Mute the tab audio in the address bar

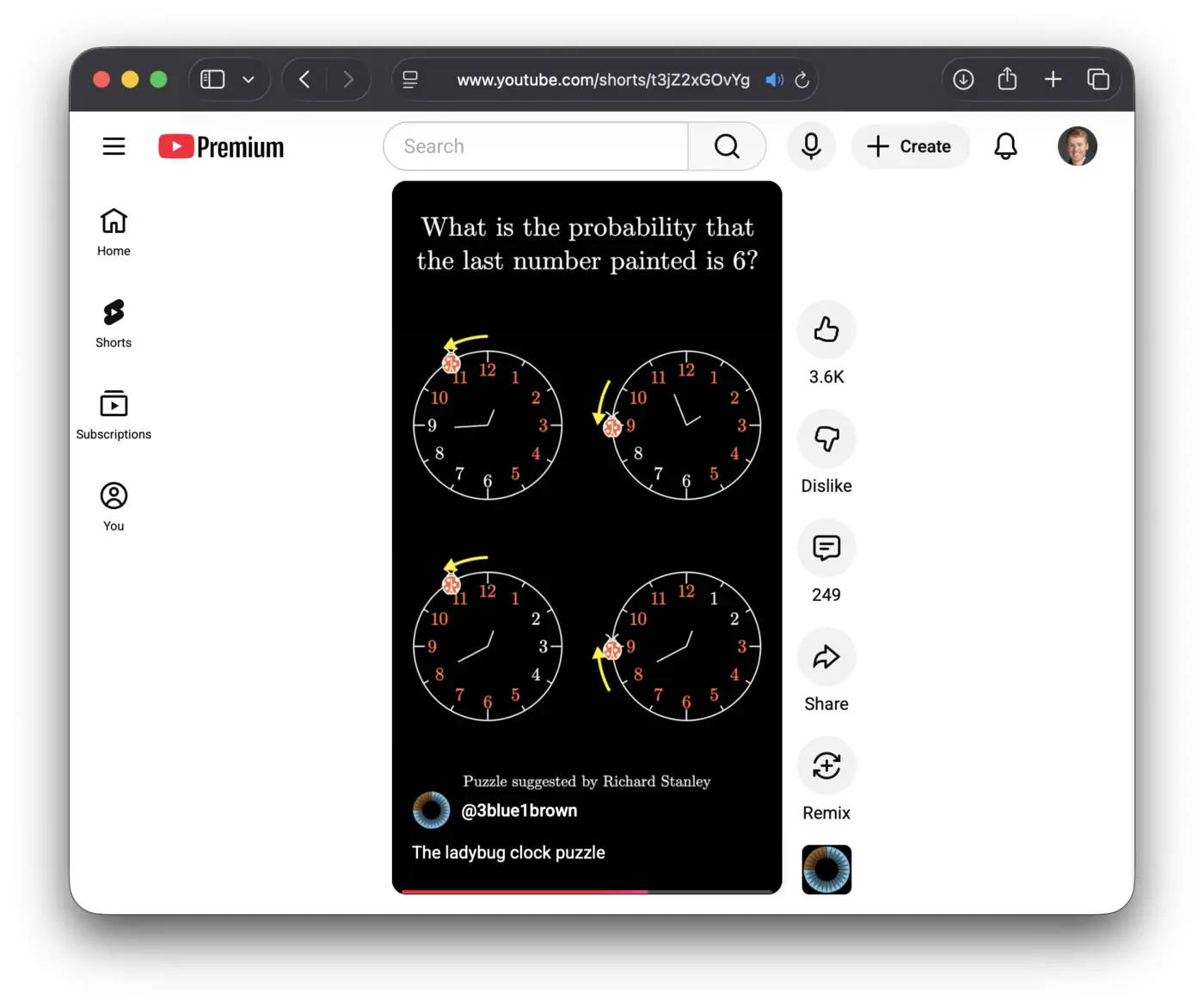774,79
